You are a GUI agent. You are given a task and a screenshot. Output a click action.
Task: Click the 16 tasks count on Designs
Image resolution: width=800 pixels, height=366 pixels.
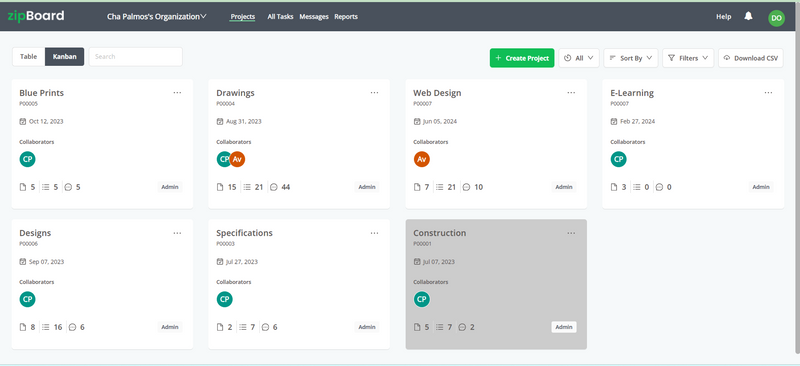(58, 327)
